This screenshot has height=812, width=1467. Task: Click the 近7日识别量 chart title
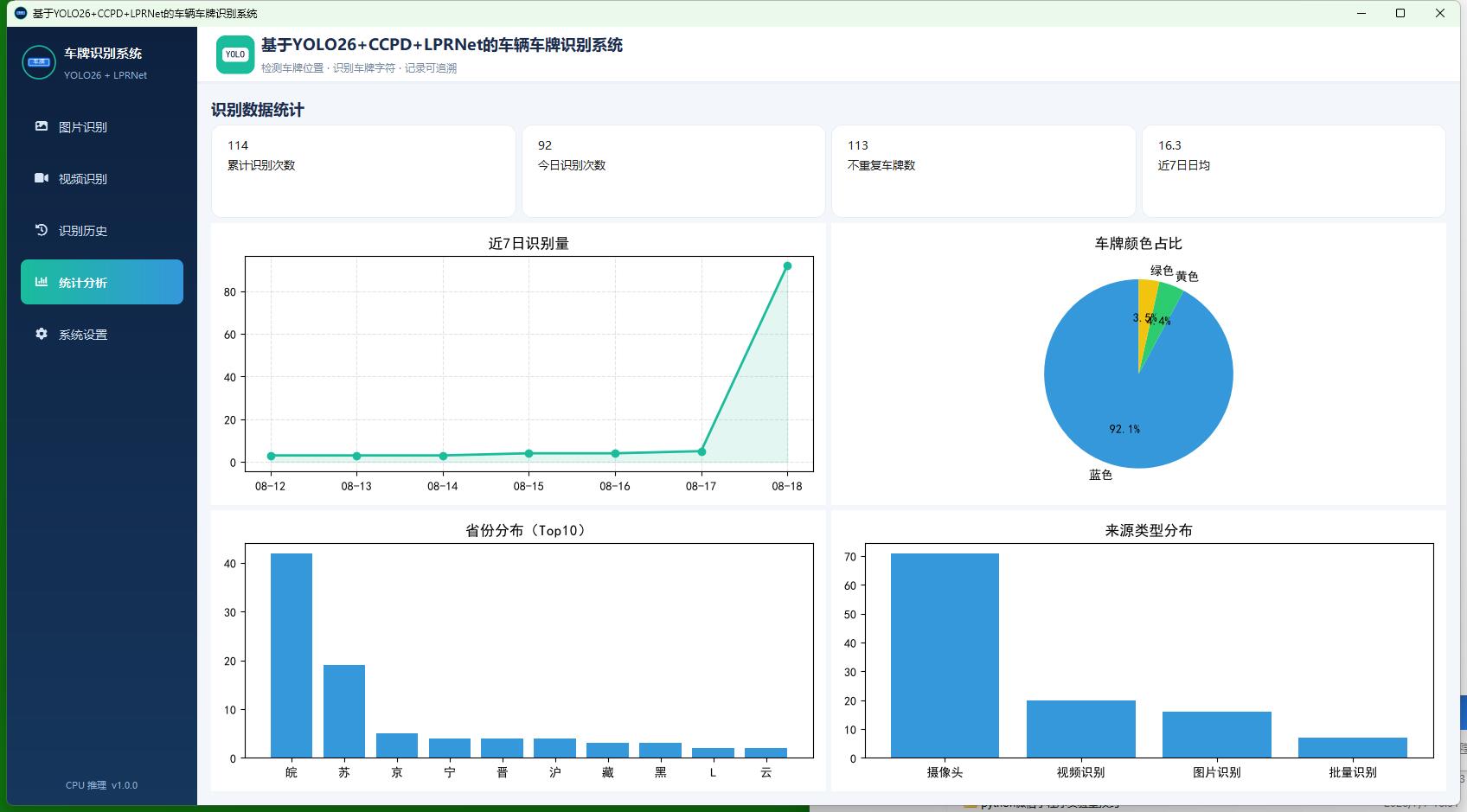[529, 243]
